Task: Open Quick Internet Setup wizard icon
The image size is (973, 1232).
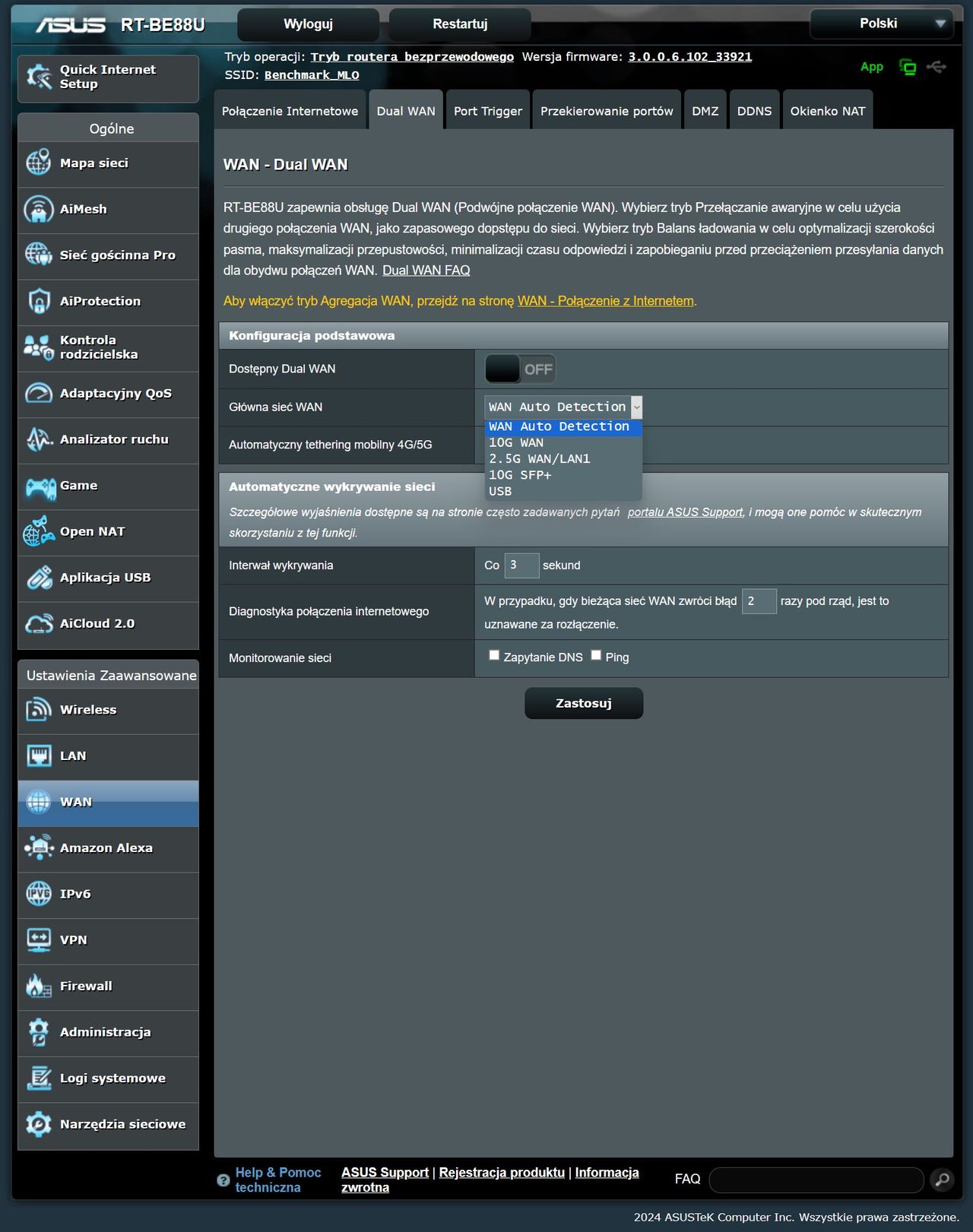Action: (39, 77)
